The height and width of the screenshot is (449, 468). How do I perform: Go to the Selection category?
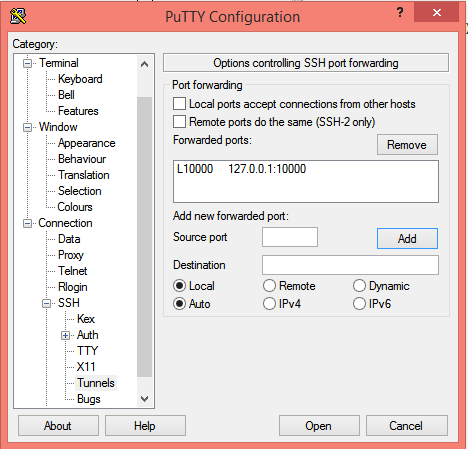coord(80,191)
